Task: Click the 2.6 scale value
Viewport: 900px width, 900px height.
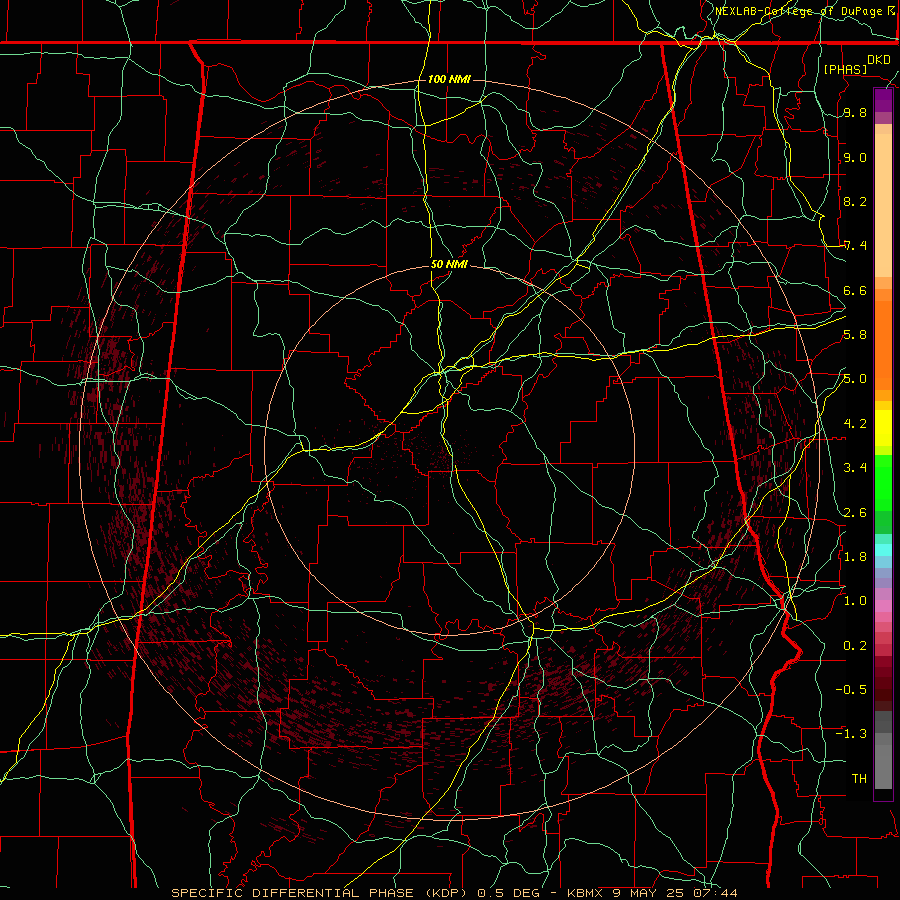Action: pos(855,512)
